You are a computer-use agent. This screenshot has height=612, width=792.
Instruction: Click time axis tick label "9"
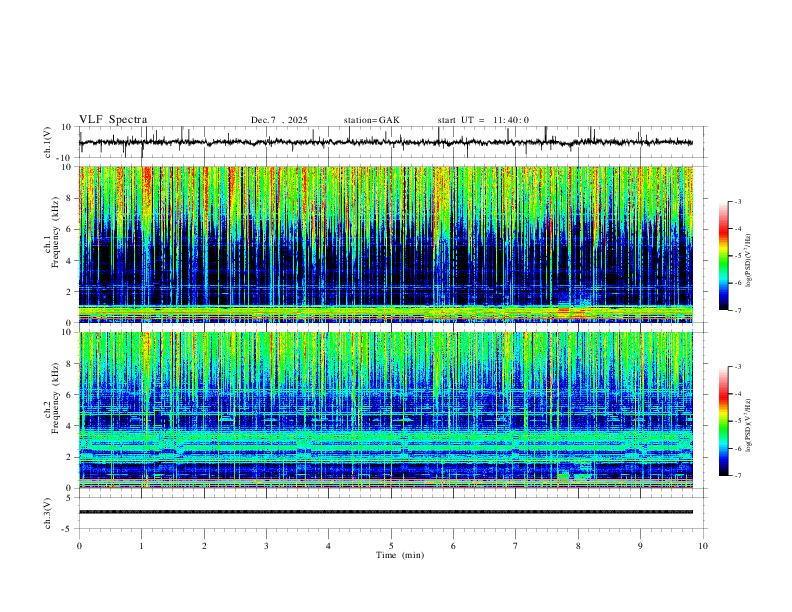tap(640, 546)
